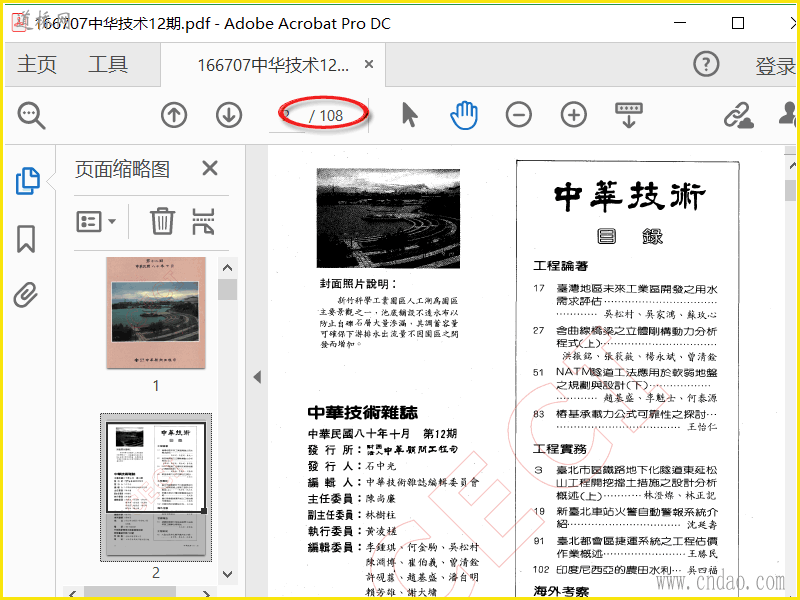800x600 pixels.
Task: Open the bookmarks panel
Action: click(x=26, y=239)
